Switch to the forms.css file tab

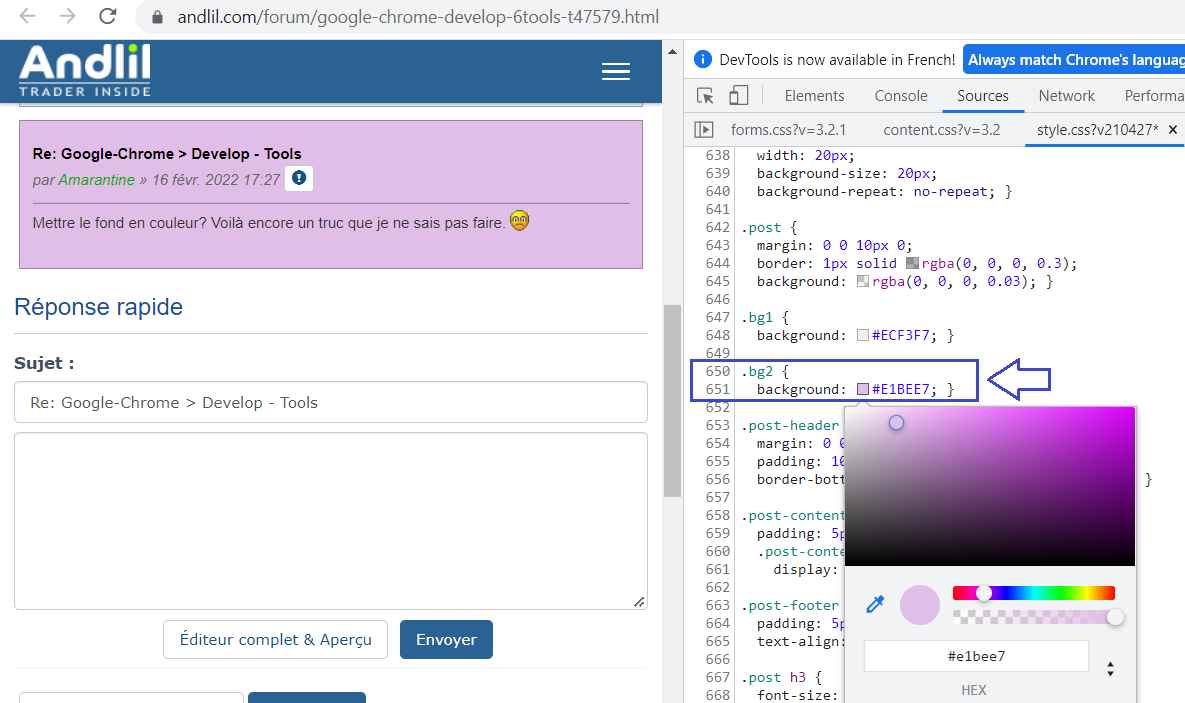coord(788,130)
